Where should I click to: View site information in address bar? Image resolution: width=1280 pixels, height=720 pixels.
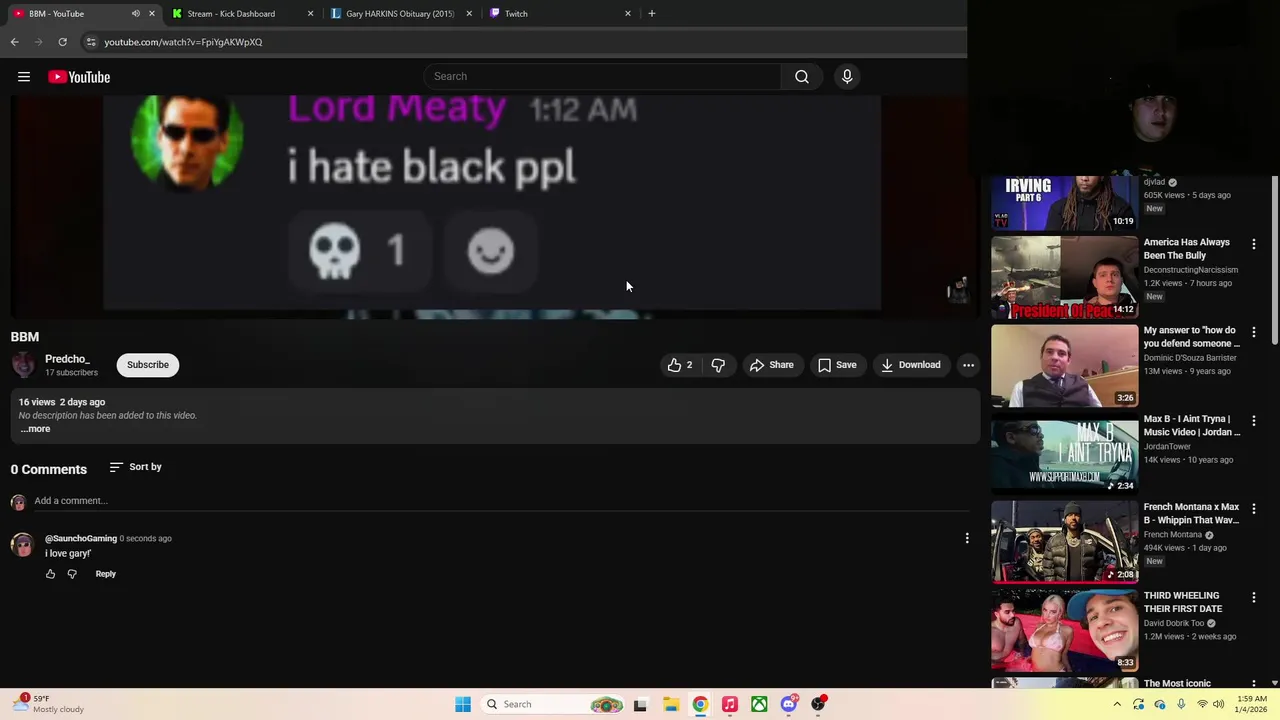(91, 42)
